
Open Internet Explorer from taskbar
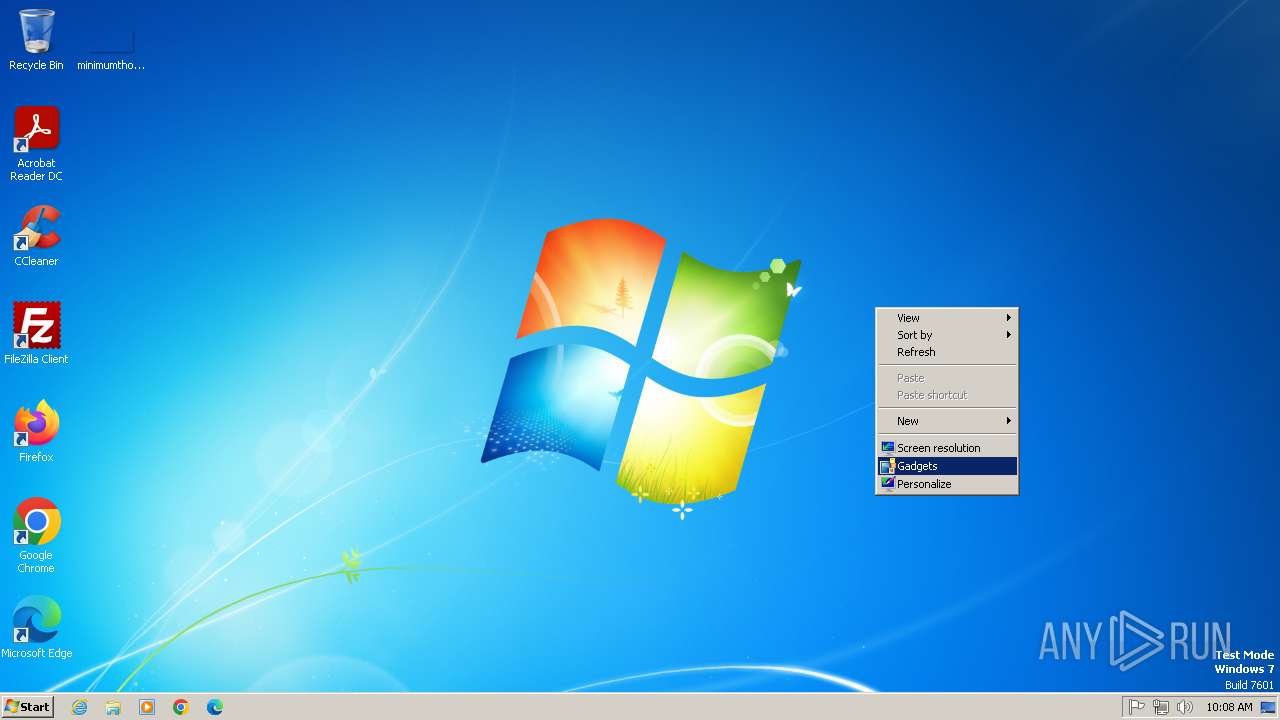(80, 707)
